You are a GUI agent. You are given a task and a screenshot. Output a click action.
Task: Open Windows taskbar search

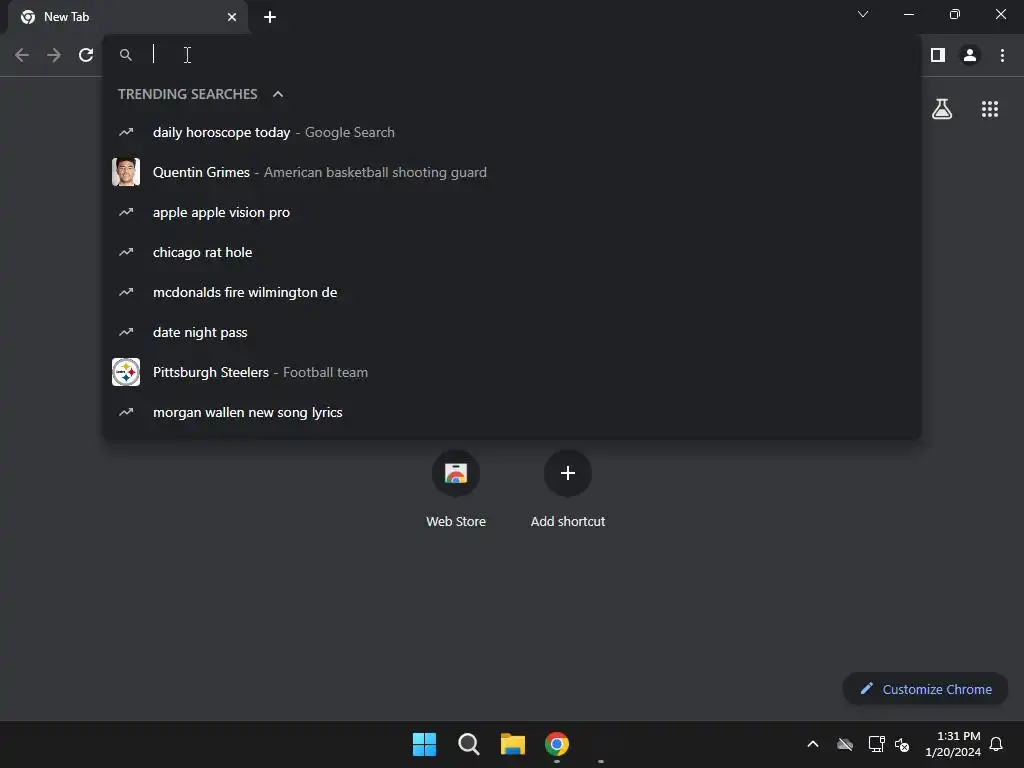pos(468,744)
